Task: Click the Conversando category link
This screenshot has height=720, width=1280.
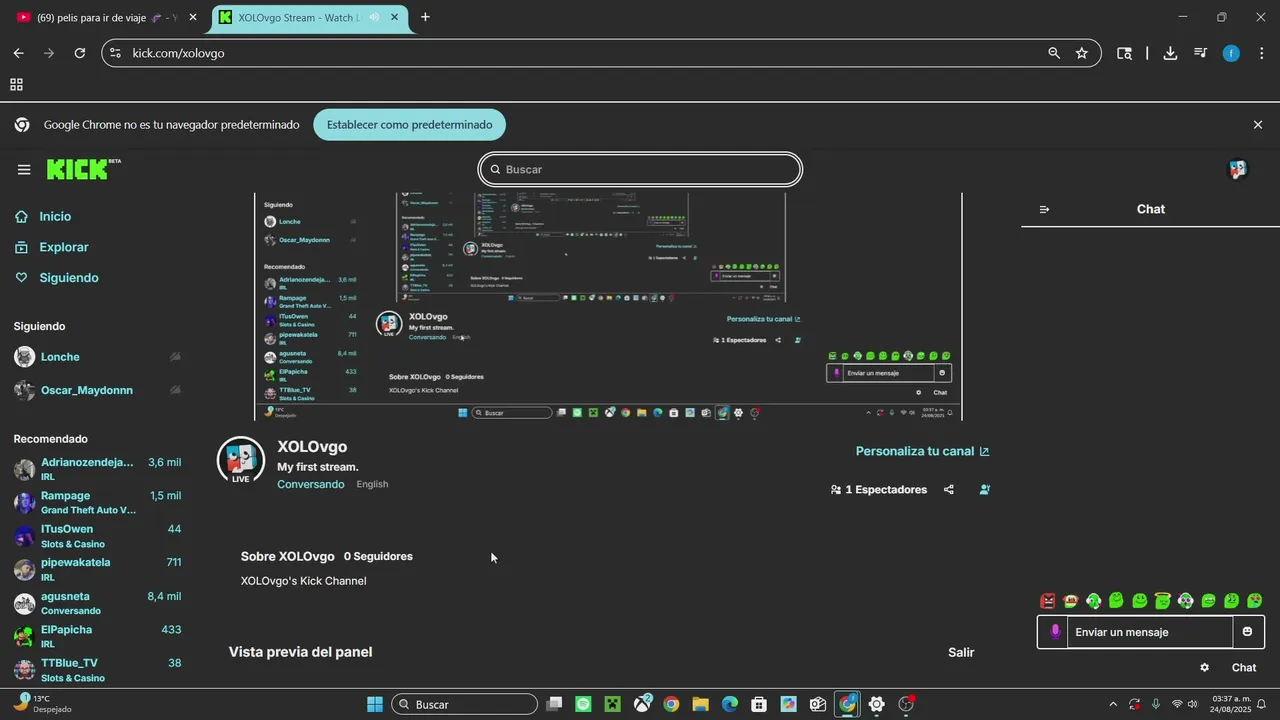Action: (x=310, y=484)
